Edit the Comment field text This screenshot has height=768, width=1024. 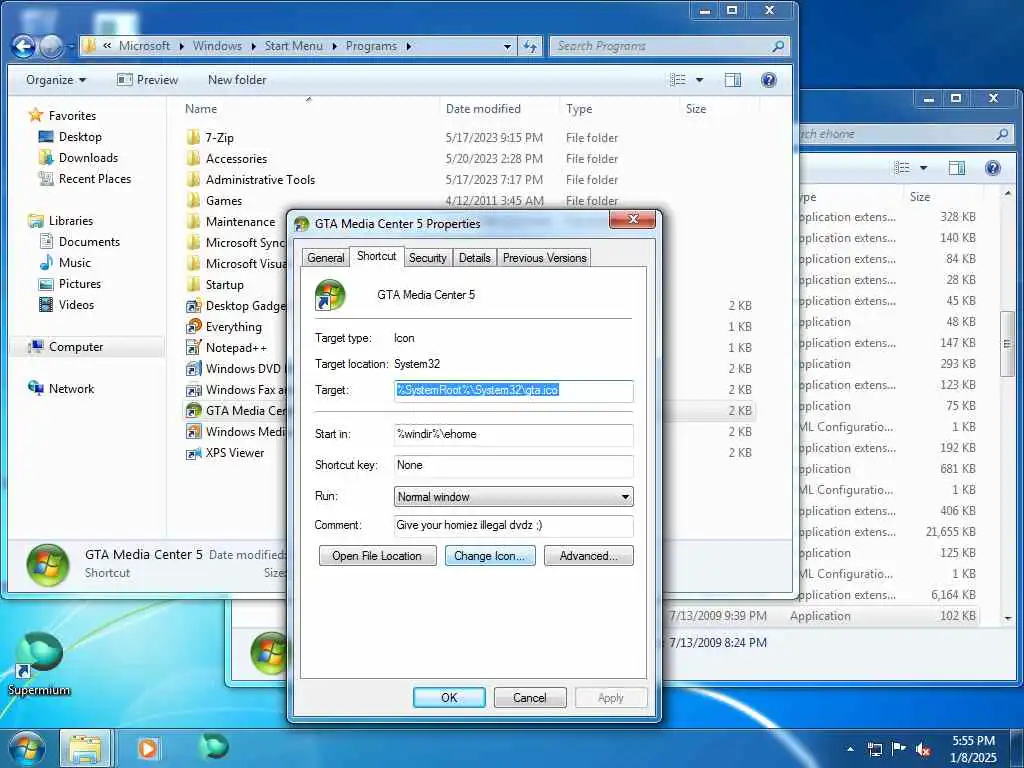513,526
